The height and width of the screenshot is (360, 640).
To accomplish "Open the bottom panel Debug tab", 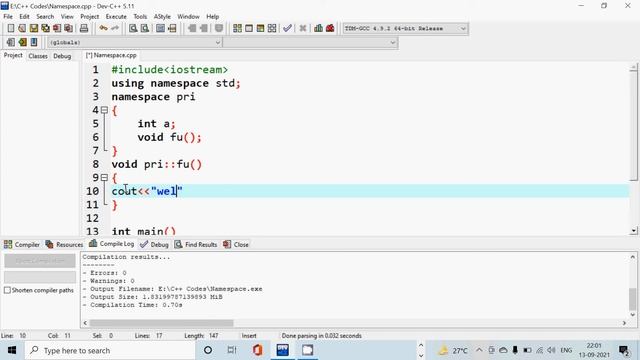I will click(154, 244).
